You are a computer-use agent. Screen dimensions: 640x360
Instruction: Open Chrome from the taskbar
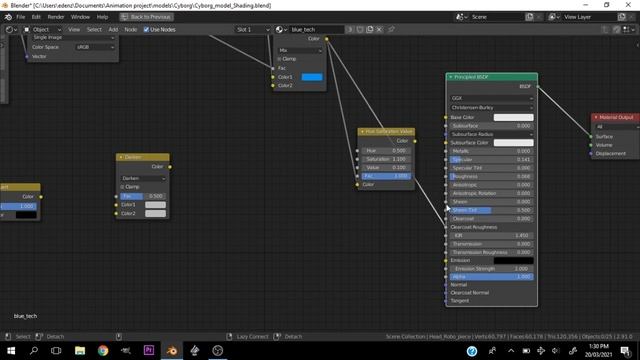click(x=103, y=351)
